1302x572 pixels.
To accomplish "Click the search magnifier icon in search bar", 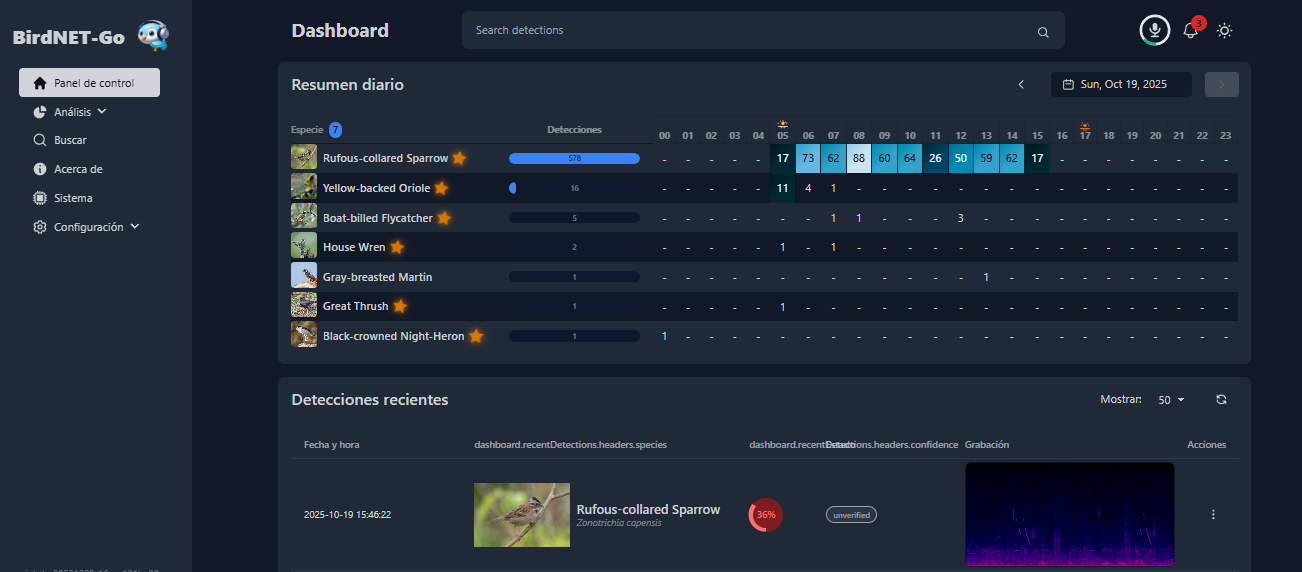I will click(1043, 32).
